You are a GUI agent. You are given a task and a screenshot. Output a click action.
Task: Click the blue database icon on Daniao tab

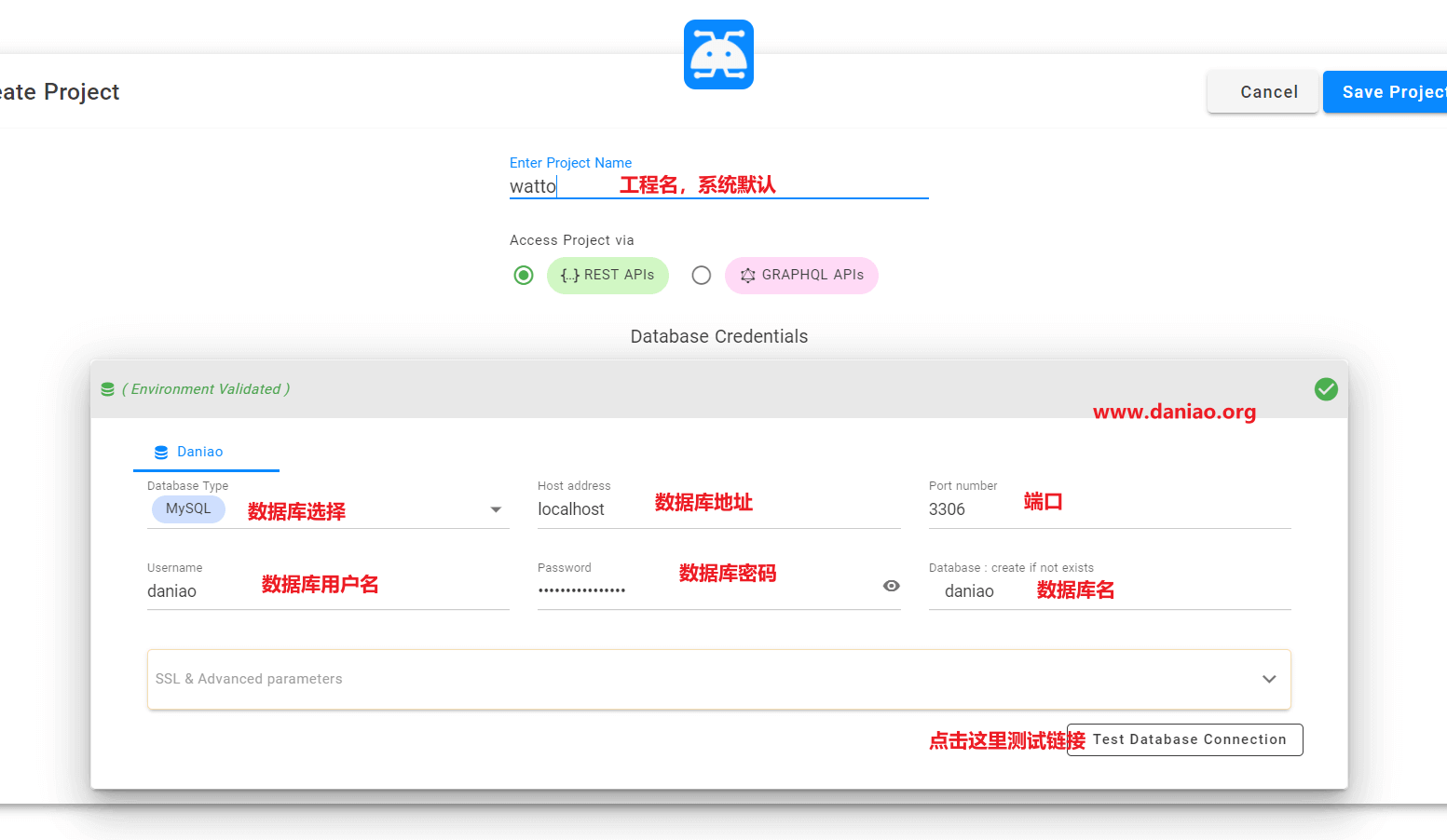tap(161, 452)
